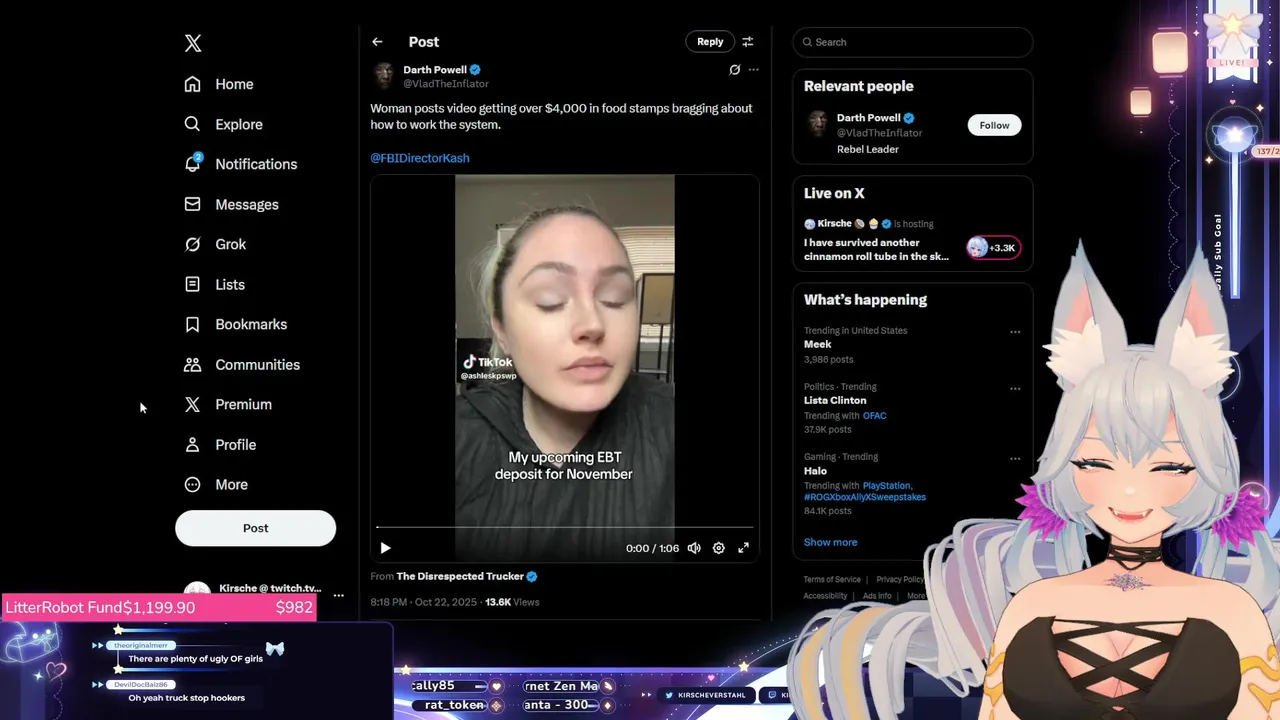Open the @FBIDirectorKash mention
Screen dimensions: 1280x720
click(420, 158)
